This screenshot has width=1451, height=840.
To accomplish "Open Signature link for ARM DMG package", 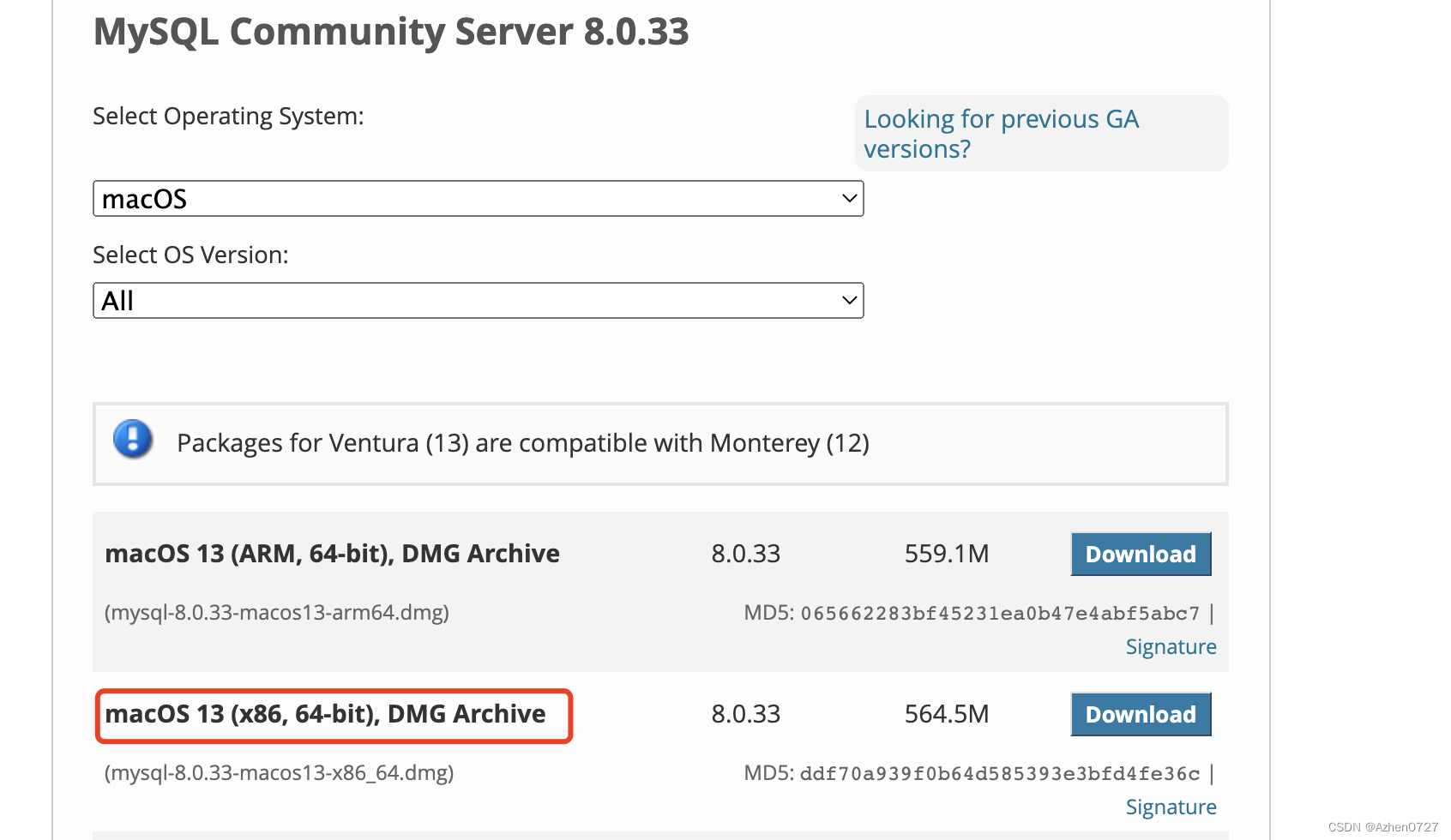I will tap(1171, 647).
